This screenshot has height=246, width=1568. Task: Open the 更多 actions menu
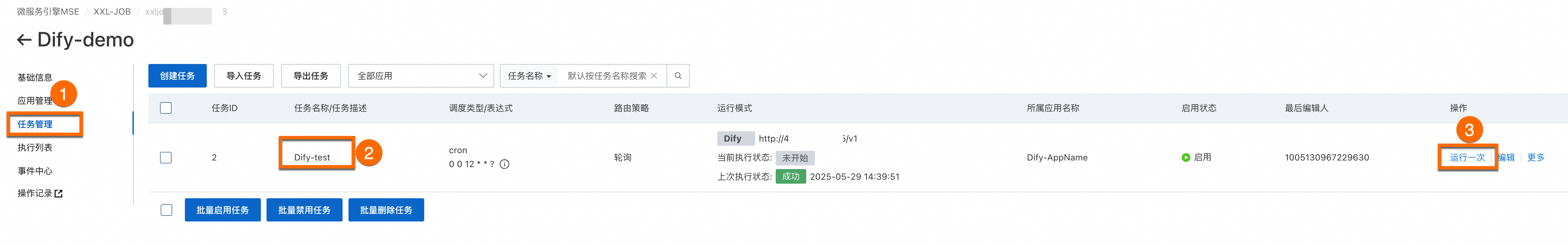tap(1535, 157)
